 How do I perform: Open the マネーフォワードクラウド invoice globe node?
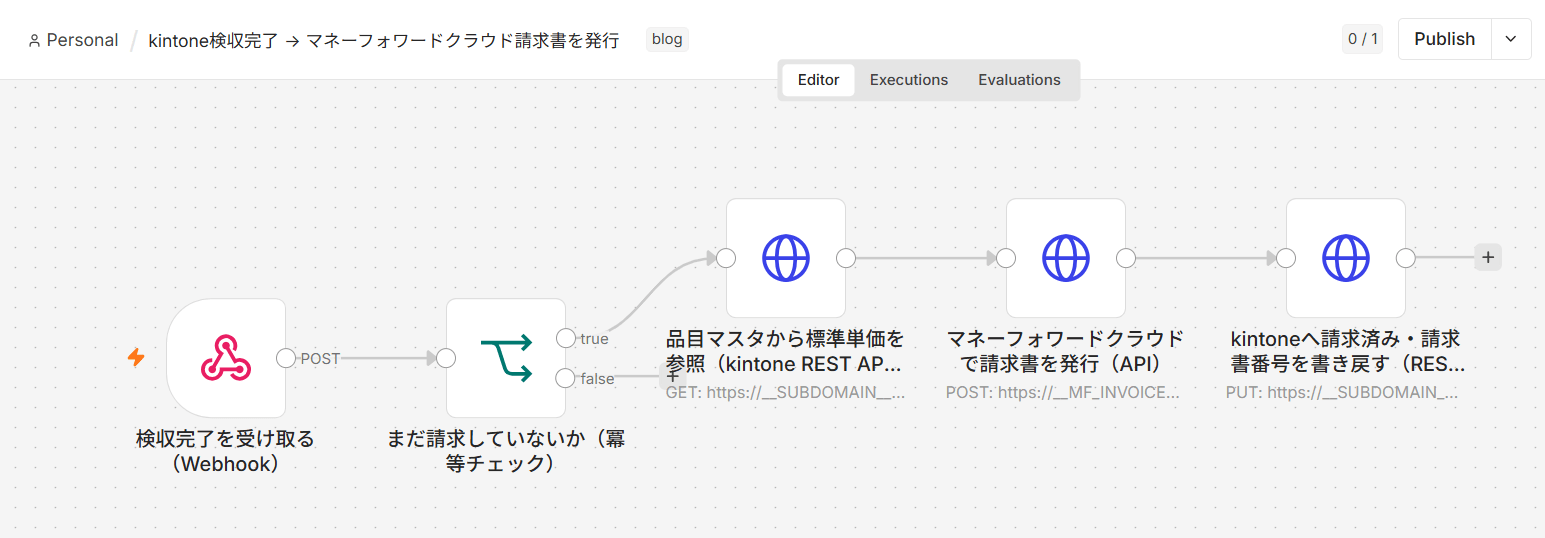pos(1066,258)
